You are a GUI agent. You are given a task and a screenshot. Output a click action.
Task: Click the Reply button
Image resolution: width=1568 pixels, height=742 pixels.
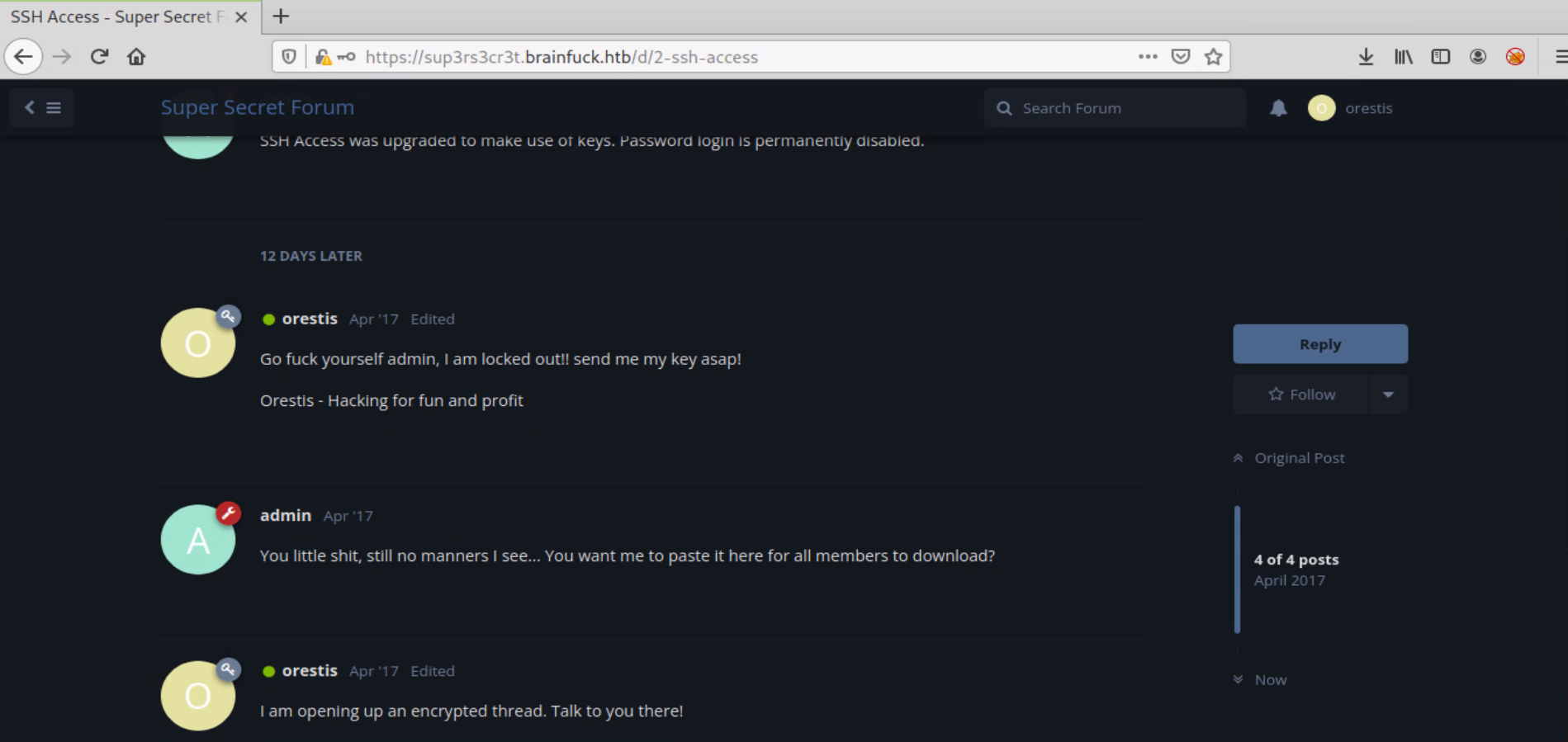[x=1319, y=344]
